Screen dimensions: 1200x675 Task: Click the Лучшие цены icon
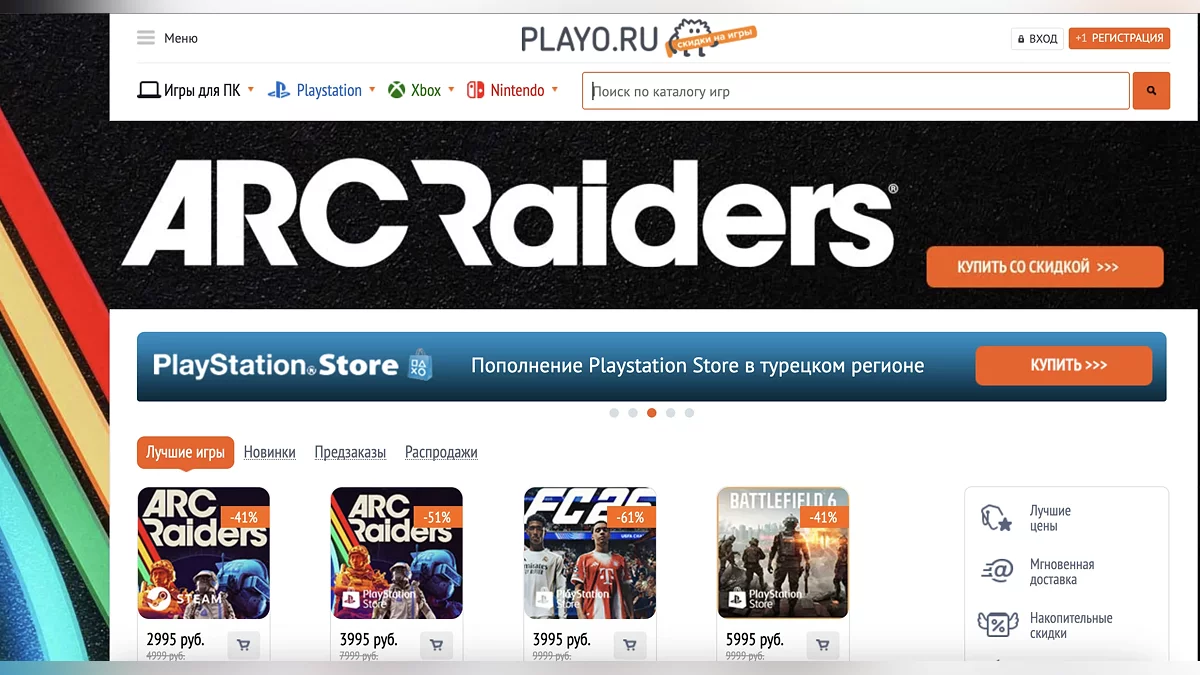tap(997, 518)
